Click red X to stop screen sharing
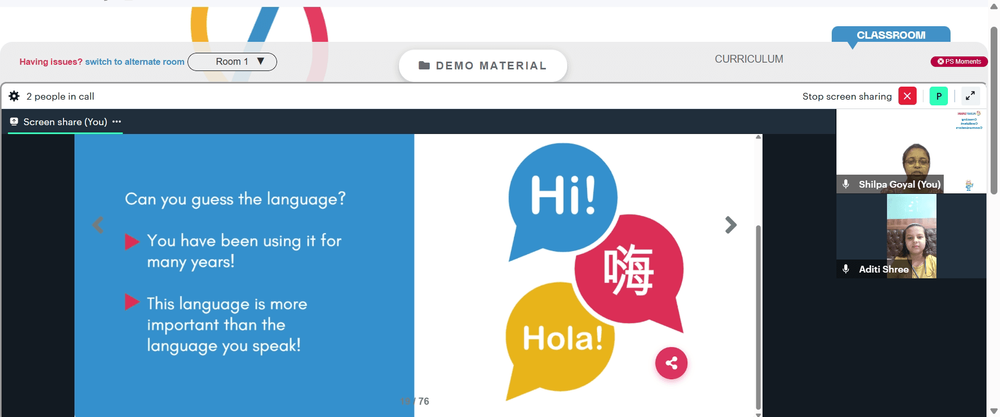The height and width of the screenshot is (417, 1000). (x=907, y=96)
